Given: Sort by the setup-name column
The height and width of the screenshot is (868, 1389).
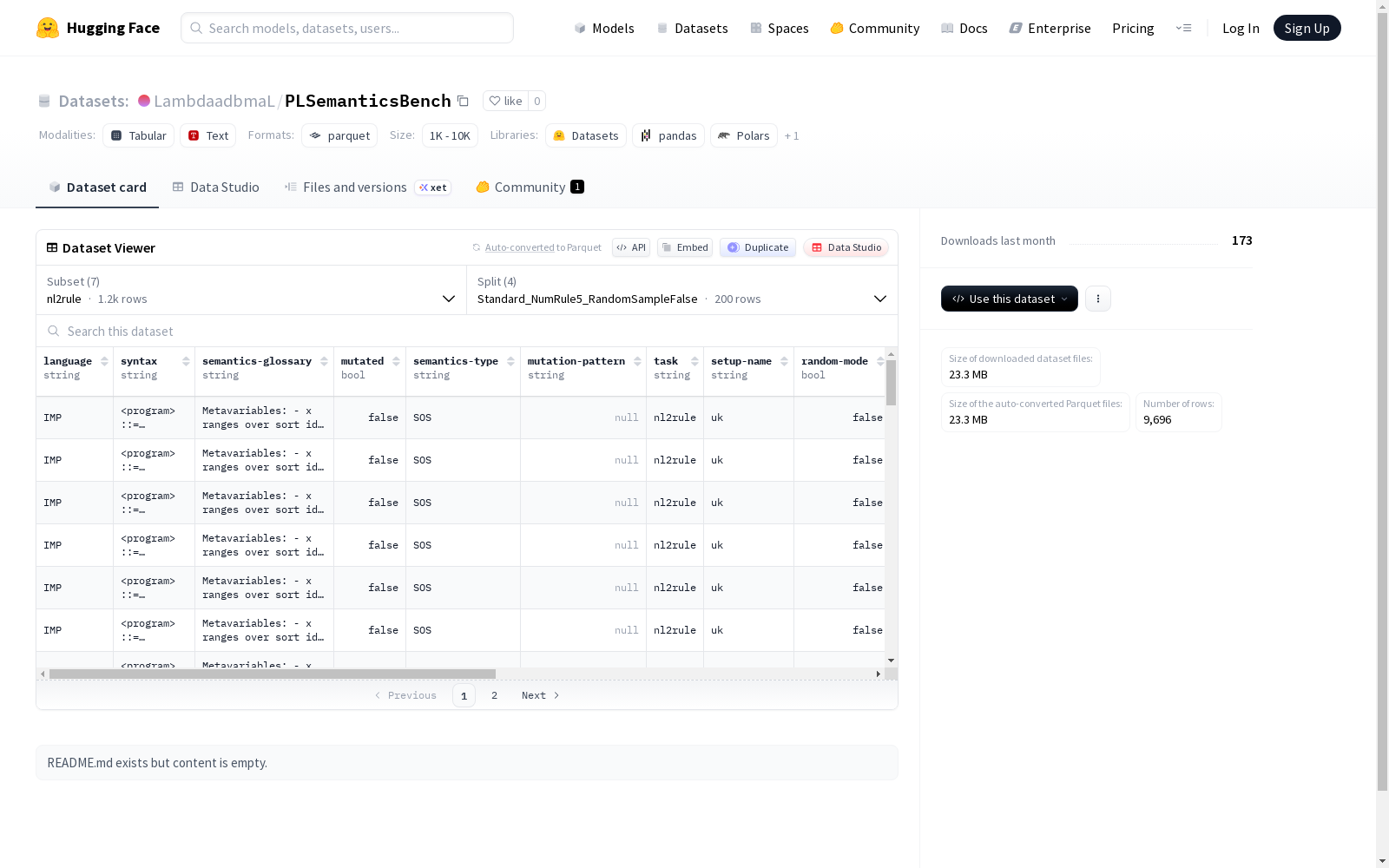Looking at the screenshot, I should click(x=784, y=361).
